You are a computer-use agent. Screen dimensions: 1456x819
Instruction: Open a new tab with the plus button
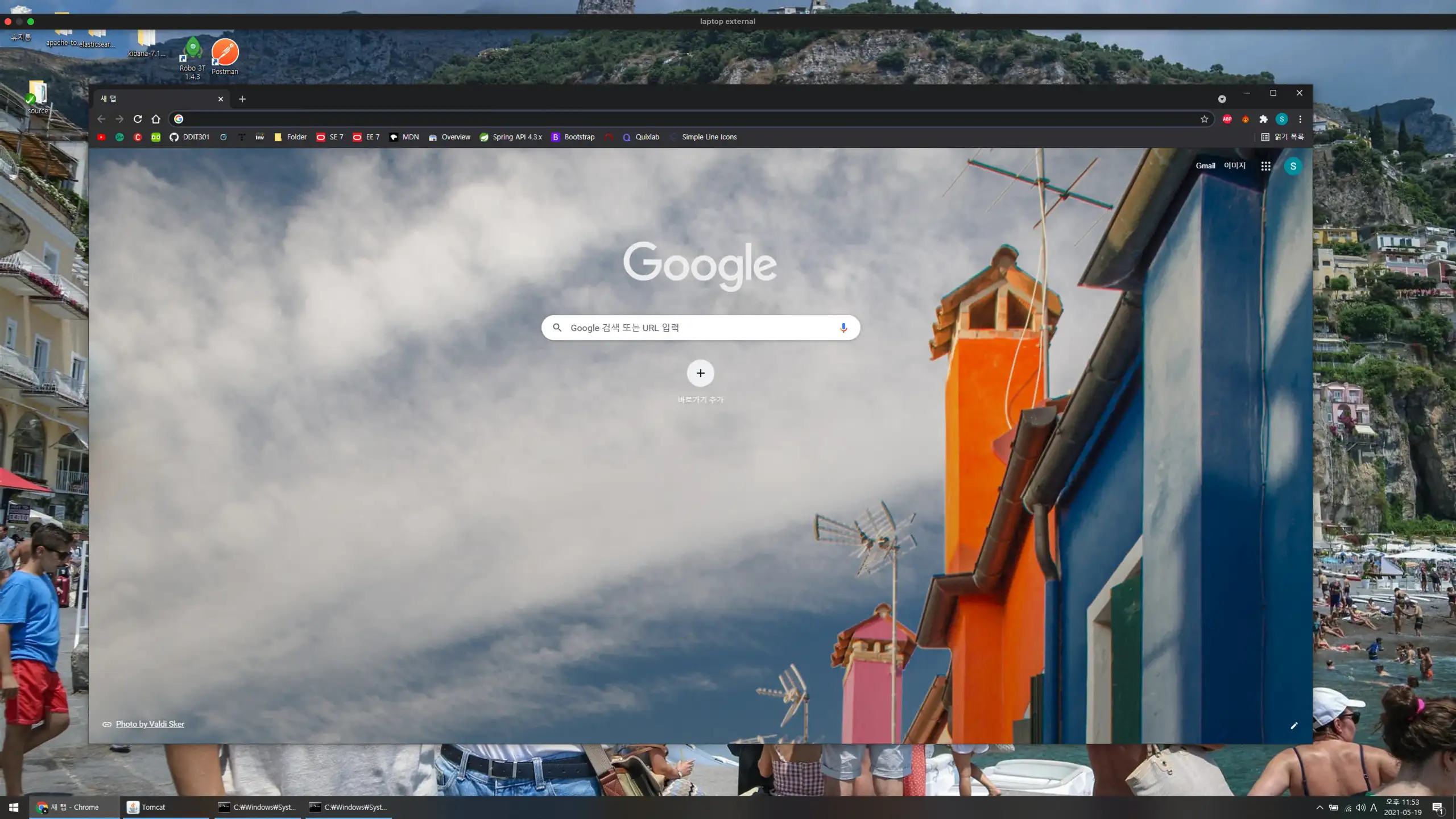tap(242, 99)
